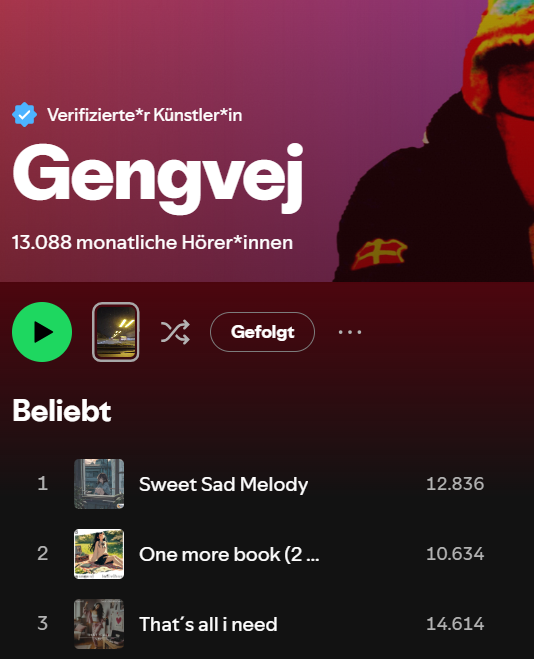The width and height of the screenshot is (534, 659).
Task: Click the One more book cover art
Action: pos(99,554)
